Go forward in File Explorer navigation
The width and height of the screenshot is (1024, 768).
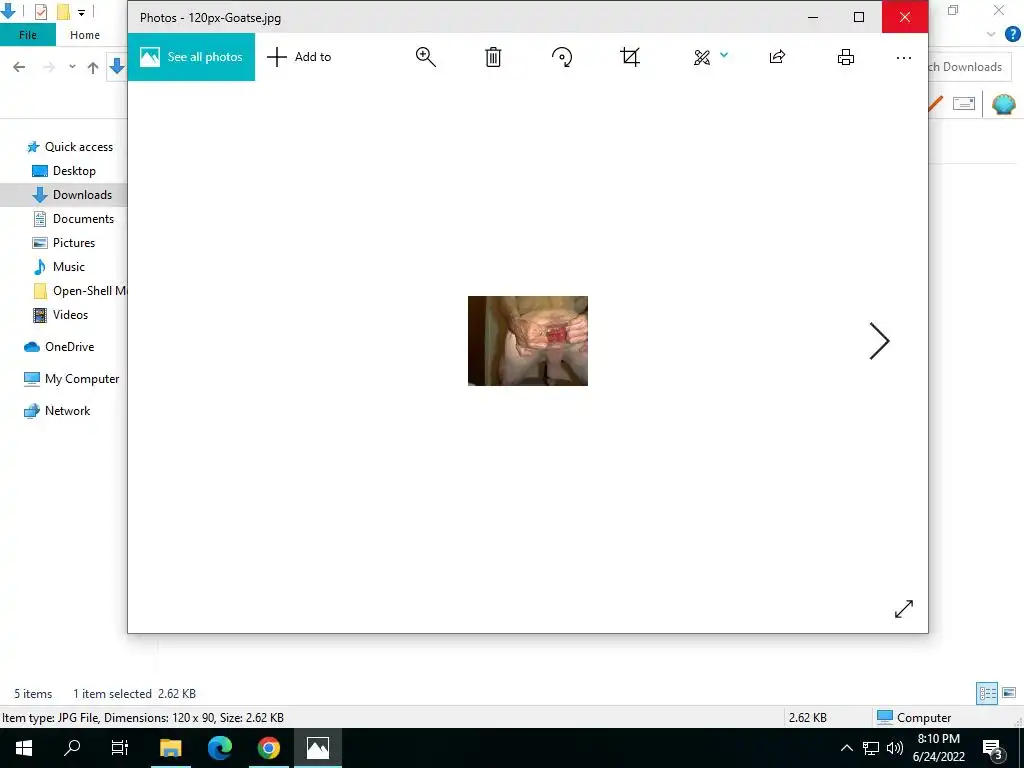(x=48, y=67)
